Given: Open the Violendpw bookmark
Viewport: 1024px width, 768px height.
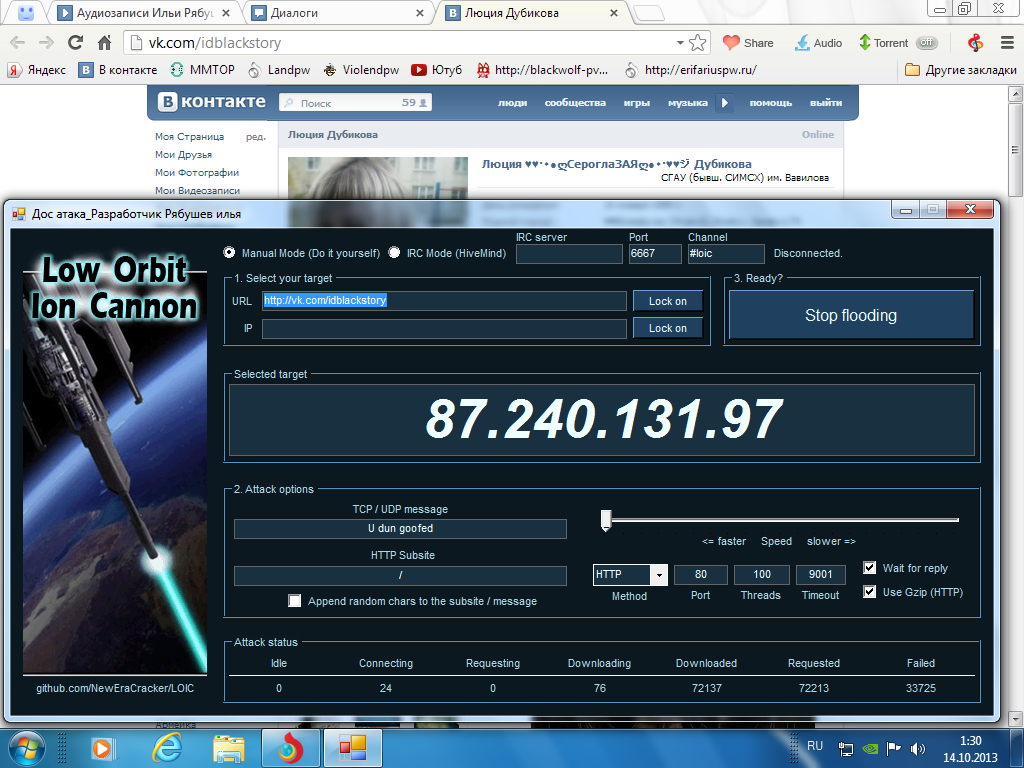Looking at the screenshot, I should (361, 70).
